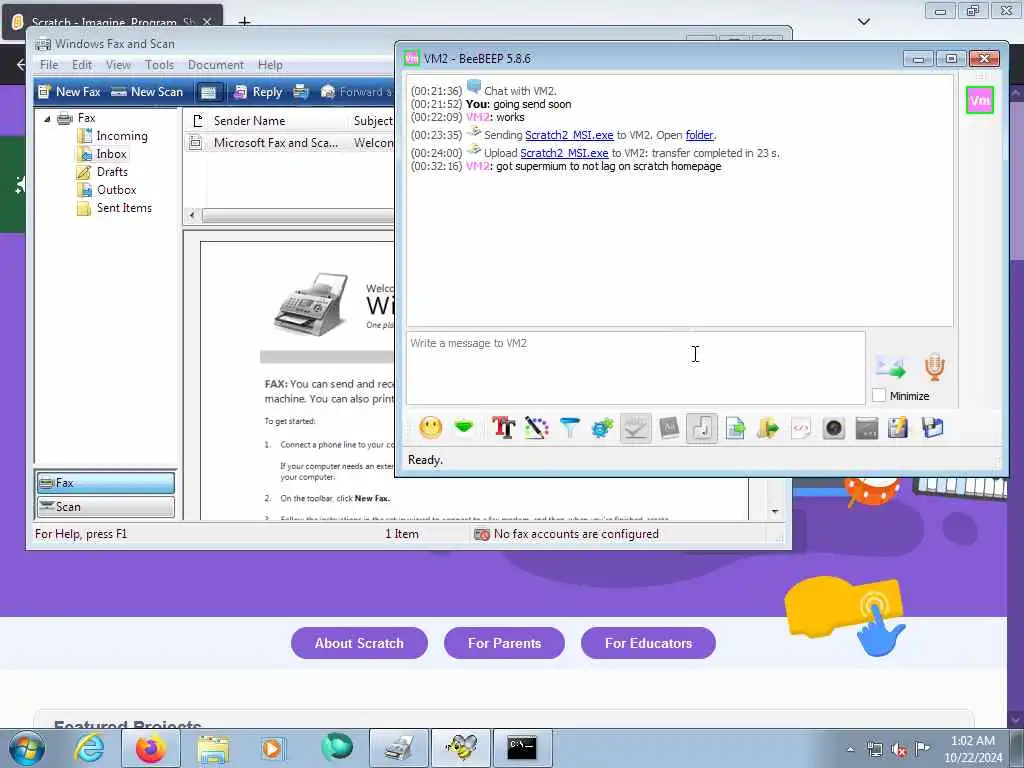Toggle the gray check-tray button in BeeBEEP toolbar
The image size is (1024, 768).
click(x=635, y=428)
